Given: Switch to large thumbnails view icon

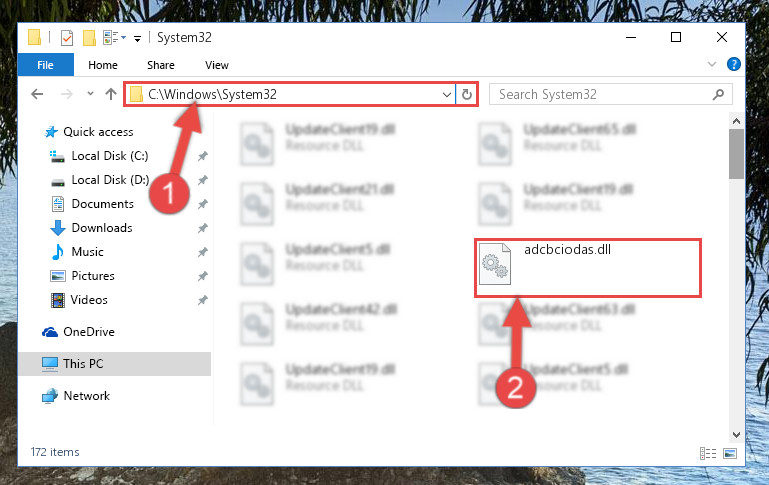Looking at the screenshot, I should (x=730, y=453).
